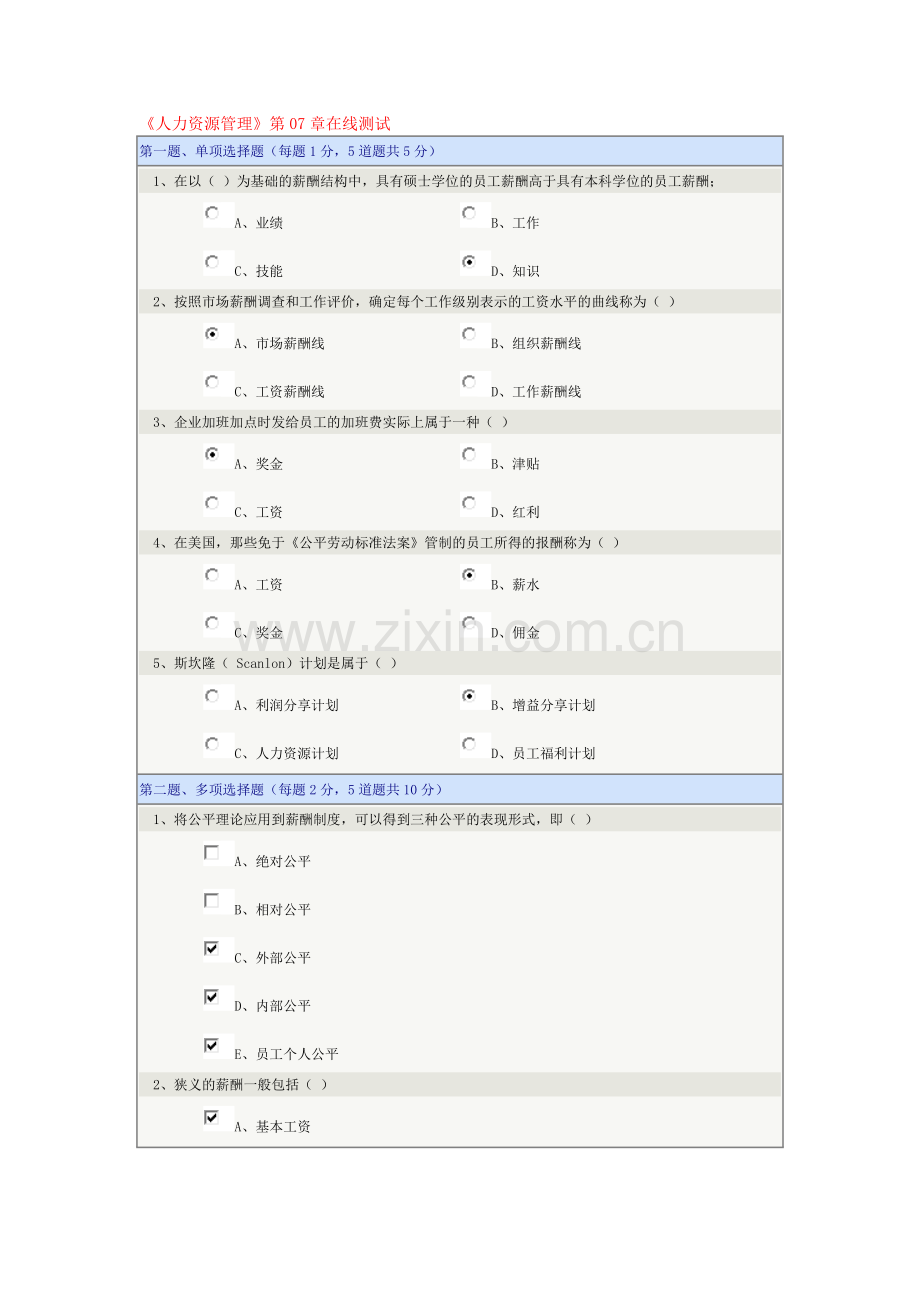The height and width of the screenshot is (1302, 920).
Task: Uncheck the 基本工资 checkbox
Action: click(x=212, y=1118)
